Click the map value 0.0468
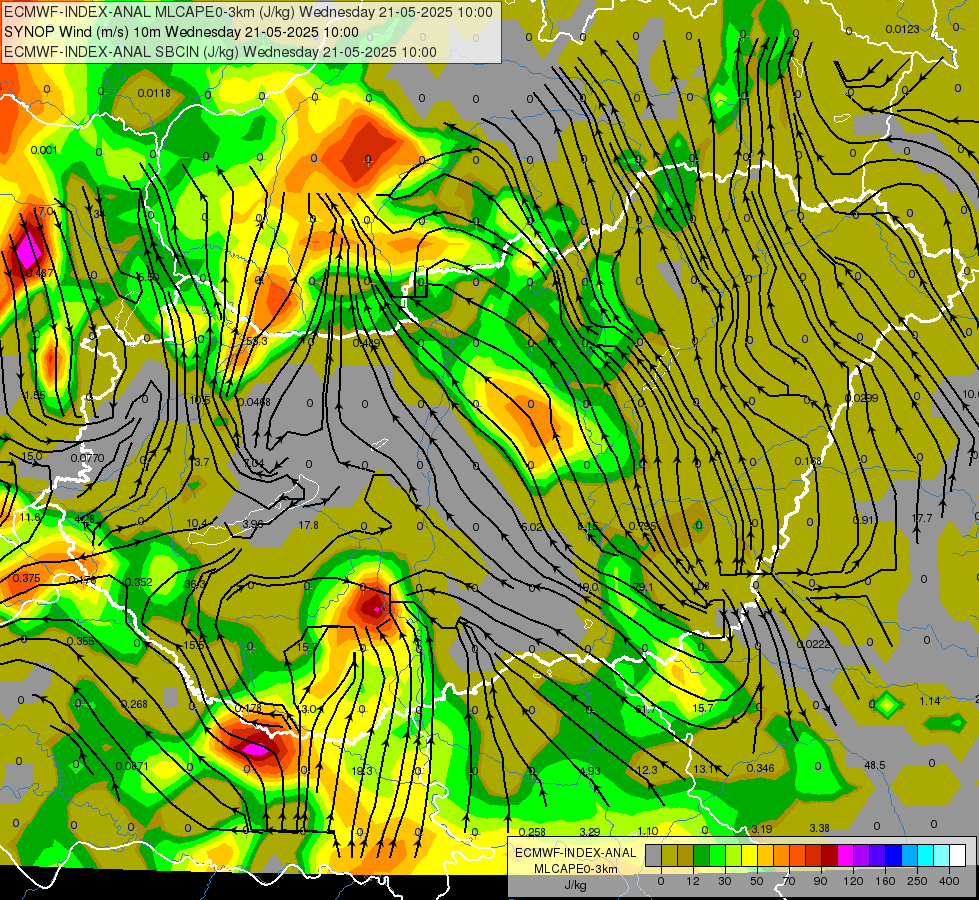979x900 pixels. pyautogui.click(x=253, y=402)
